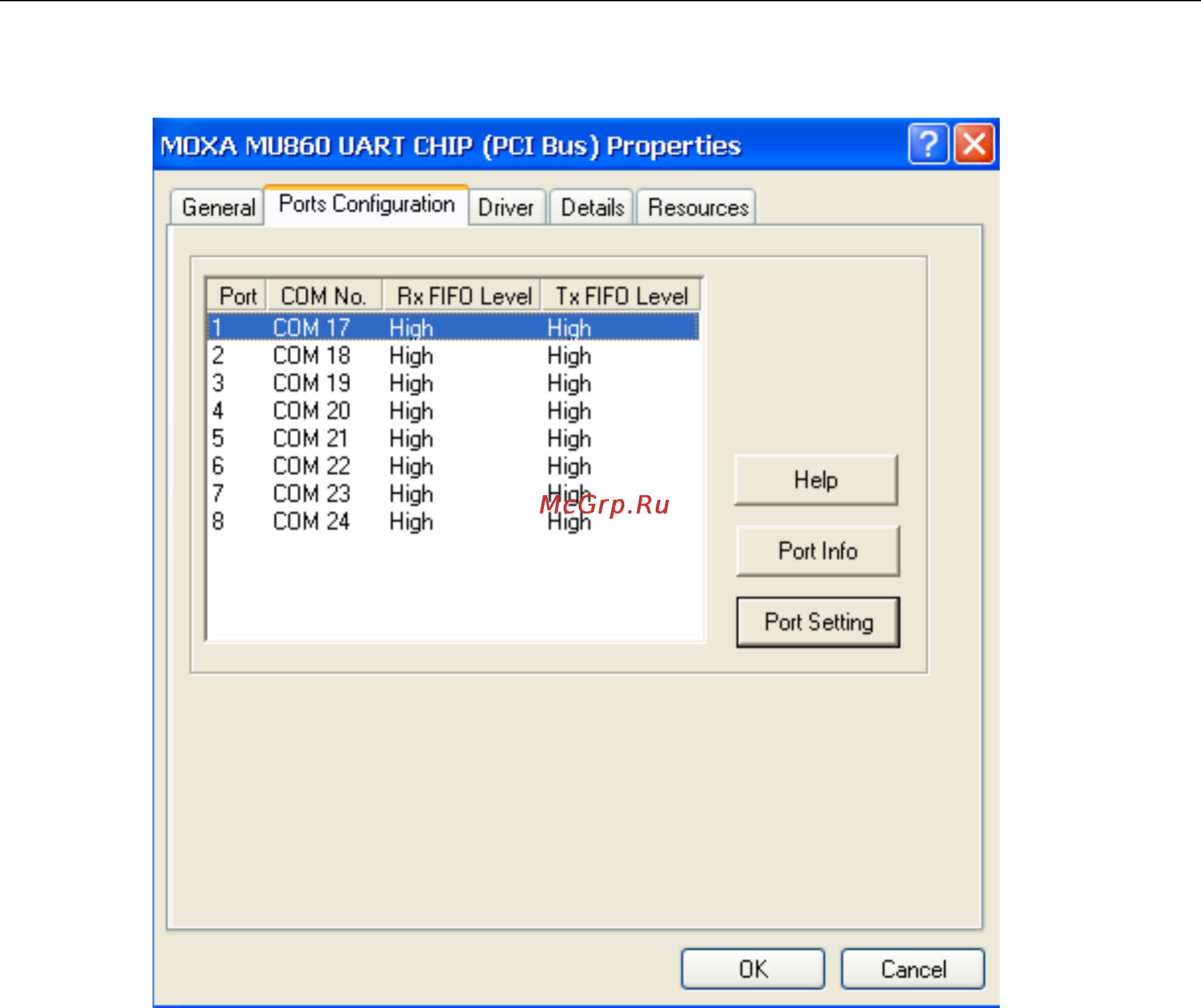The width and height of the screenshot is (1201, 1008).
Task: Select the COM 22 port row
Action: [x=453, y=466]
